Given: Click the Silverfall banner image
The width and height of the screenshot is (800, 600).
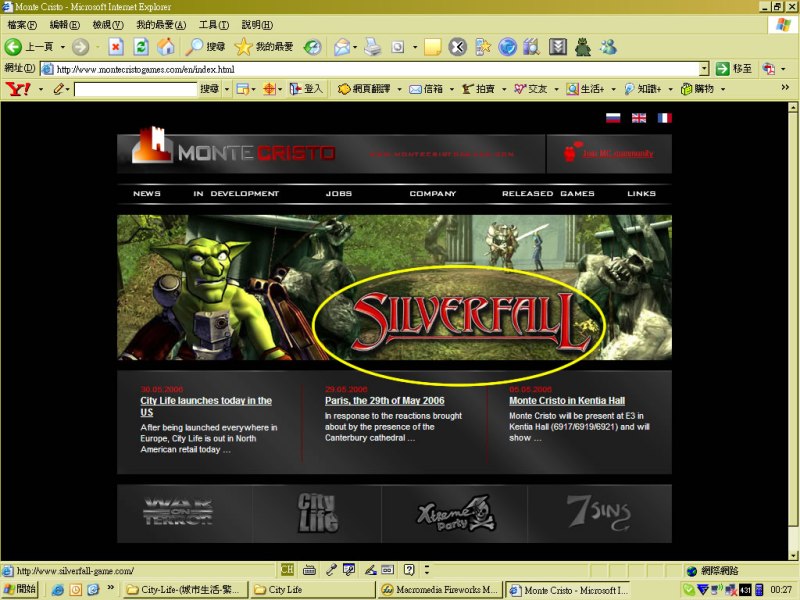Looking at the screenshot, I should click(x=394, y=287).
